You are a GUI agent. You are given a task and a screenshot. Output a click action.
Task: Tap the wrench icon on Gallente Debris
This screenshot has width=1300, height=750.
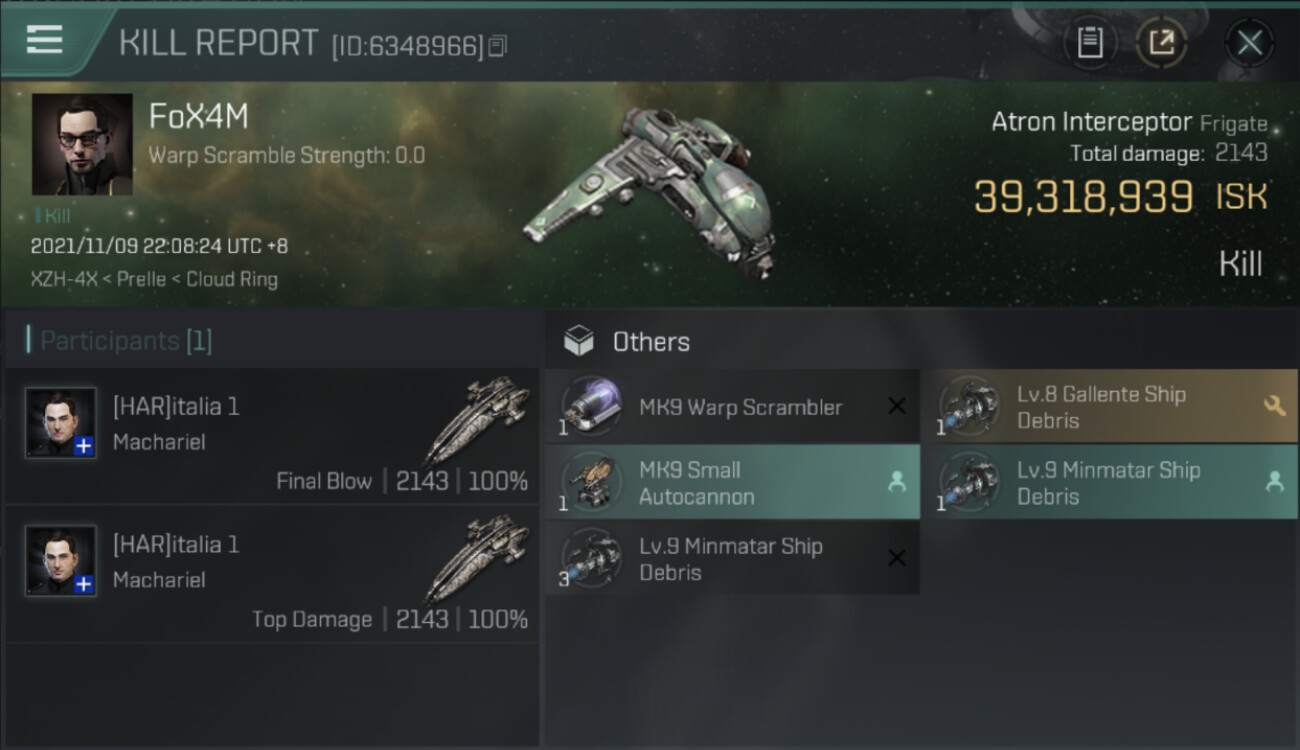point(1274,406)
